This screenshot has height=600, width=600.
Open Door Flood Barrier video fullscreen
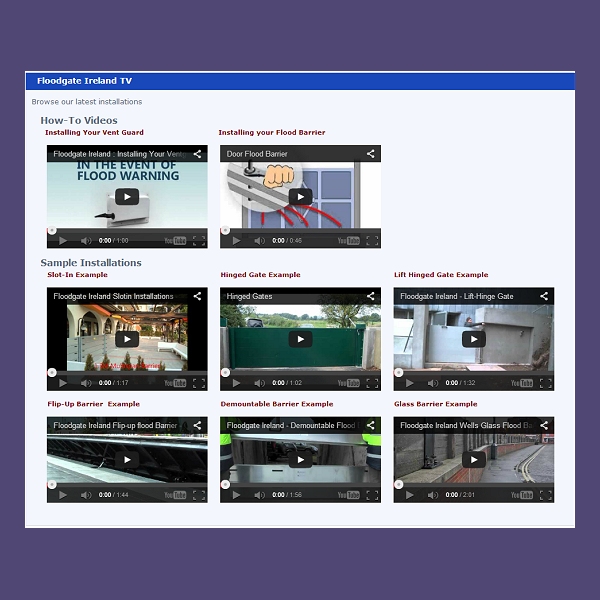pos(372,241)
